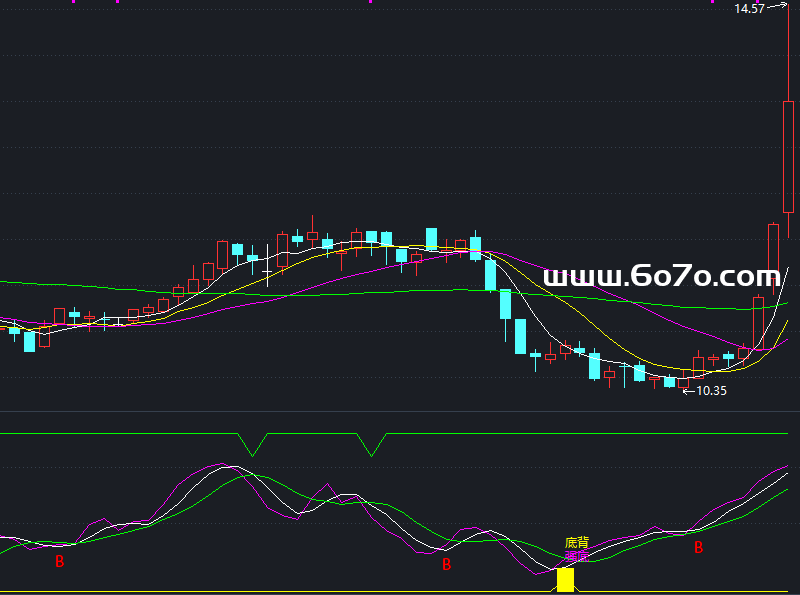
Task: Click the yellow signal bar in indicator panel
Action: tap(565, 580)
